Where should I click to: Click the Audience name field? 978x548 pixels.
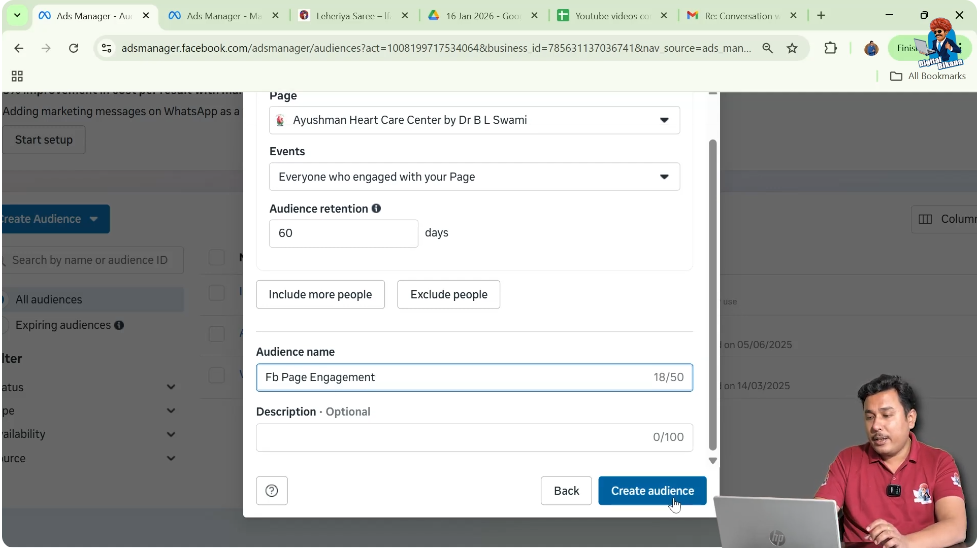coord(474,377)
